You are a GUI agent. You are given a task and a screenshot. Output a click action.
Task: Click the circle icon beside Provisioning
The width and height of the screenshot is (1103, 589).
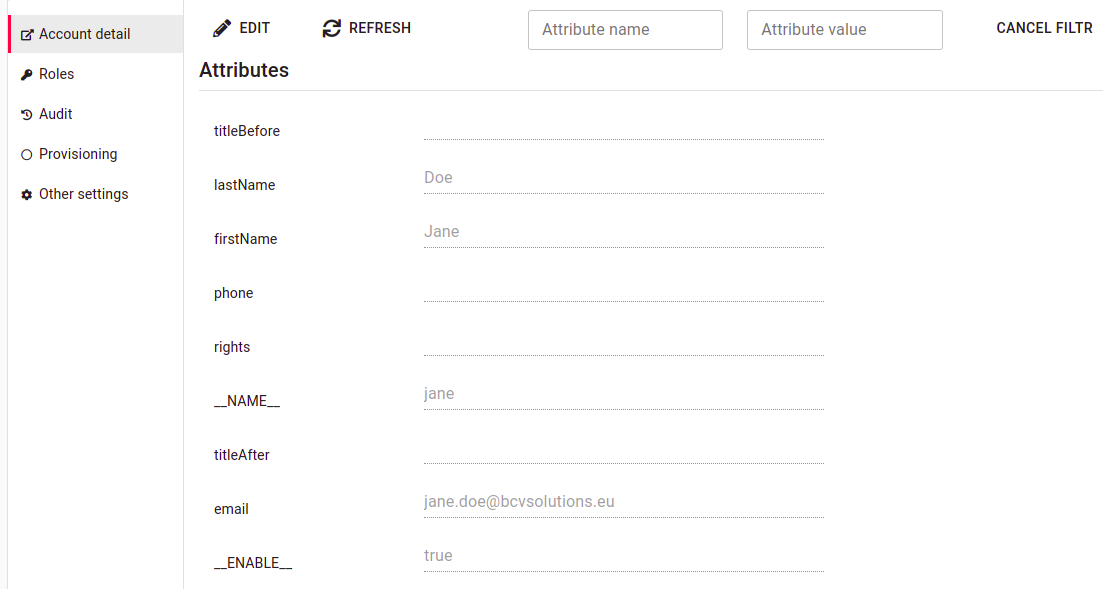(27, 155)
